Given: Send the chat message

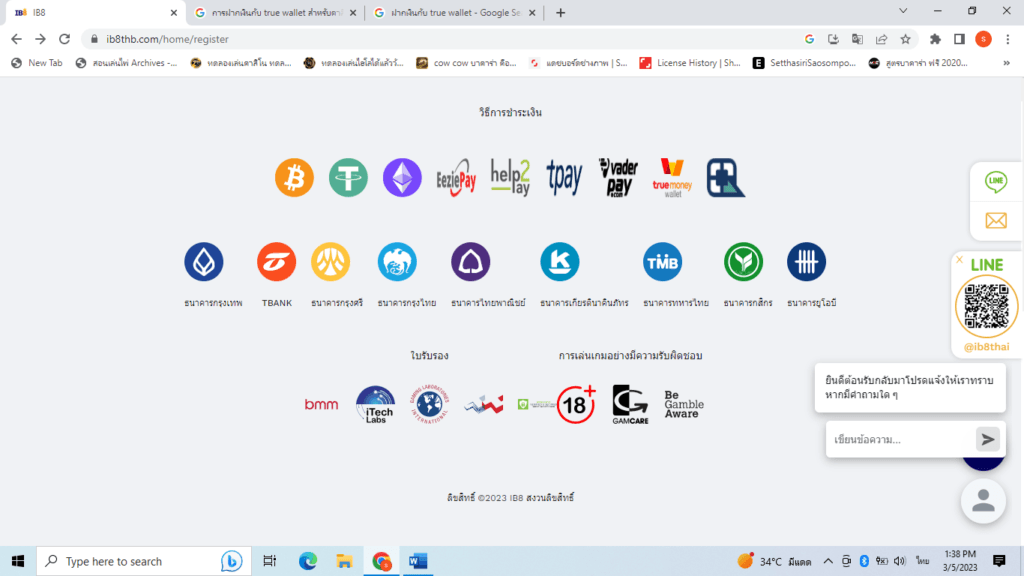Looking at the screenshot, I should point(988,440).
